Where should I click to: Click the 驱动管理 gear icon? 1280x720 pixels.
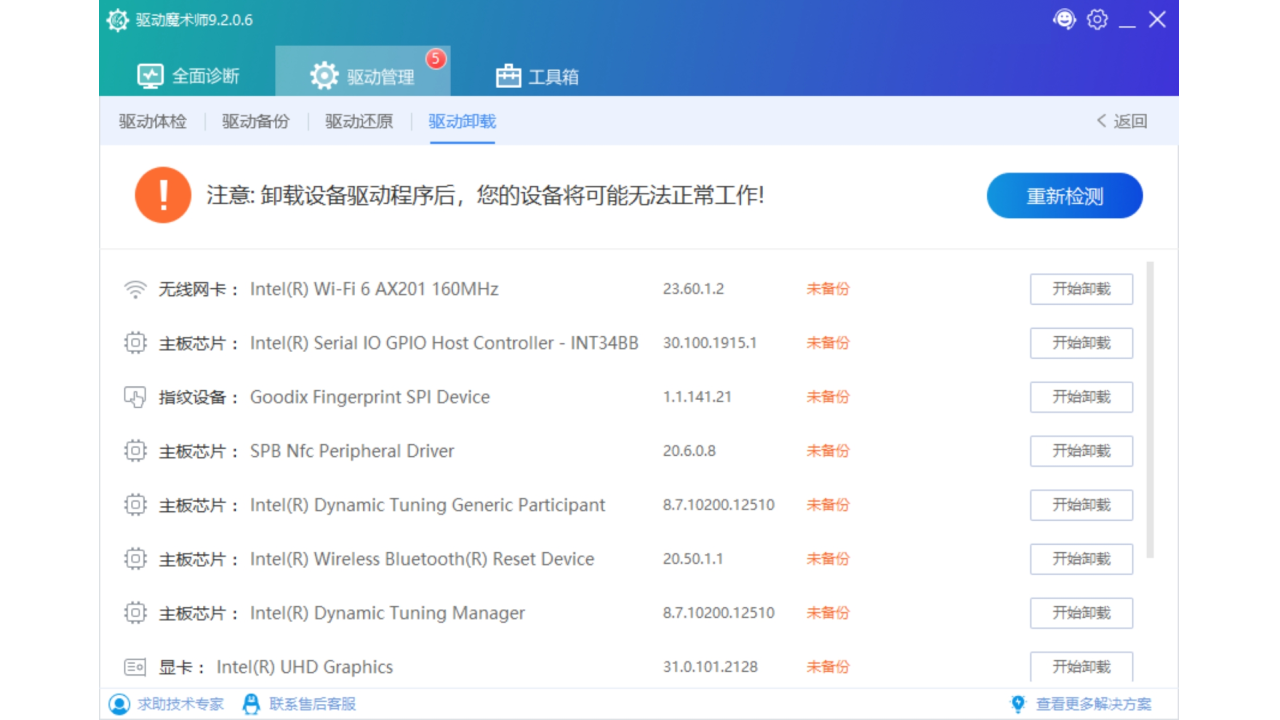(324, 76)
